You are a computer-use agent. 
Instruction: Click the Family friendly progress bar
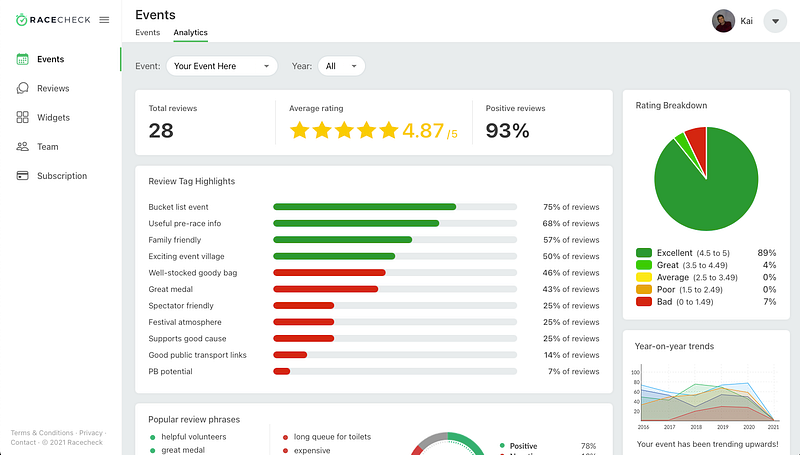pos(395,240)
